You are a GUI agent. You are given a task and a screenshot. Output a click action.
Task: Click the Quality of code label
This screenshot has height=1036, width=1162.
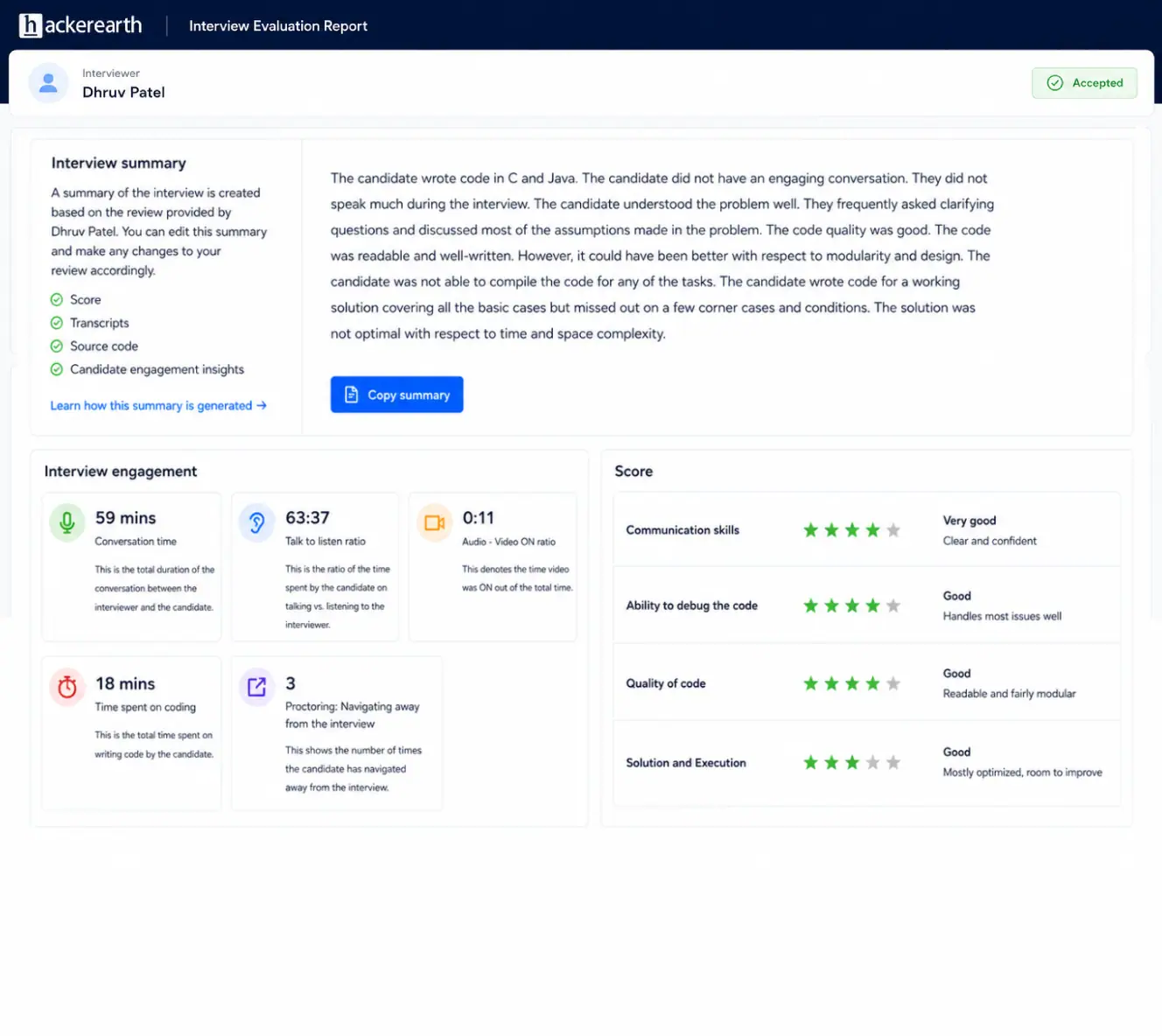(x=666, y=683)
